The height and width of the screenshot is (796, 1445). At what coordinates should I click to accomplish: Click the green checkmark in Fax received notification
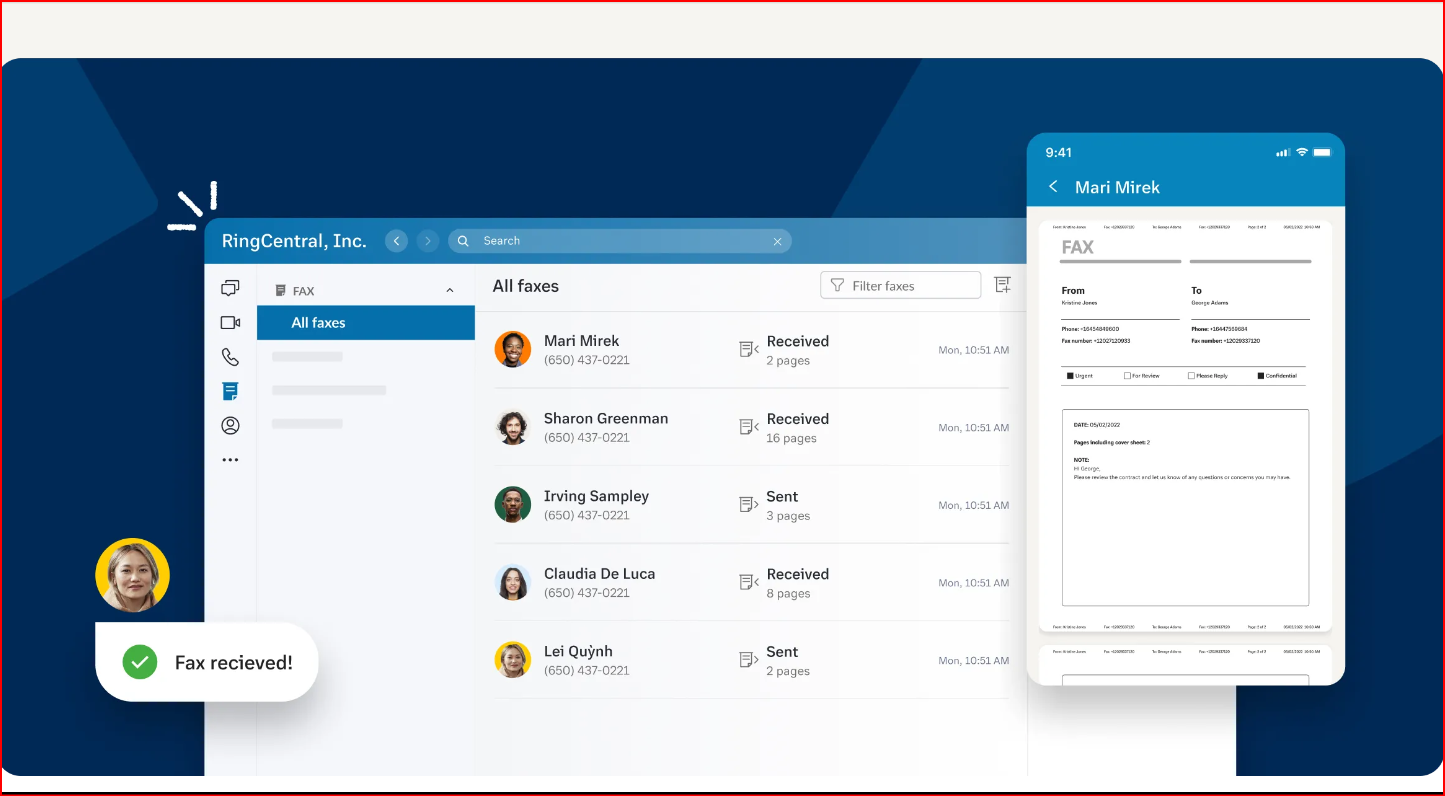click(140, 662)
